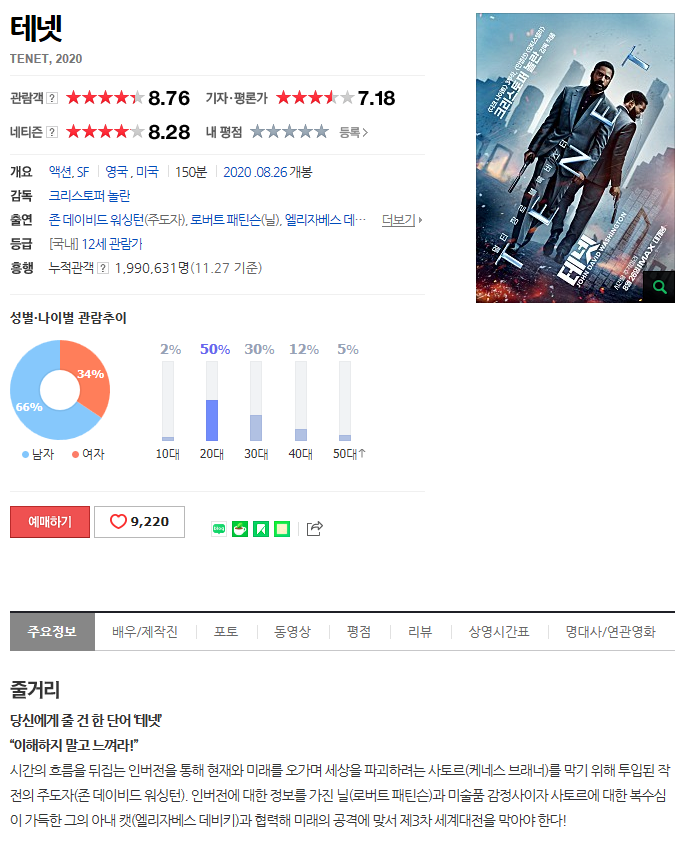Select the 20대 bar in age chart

212,401
